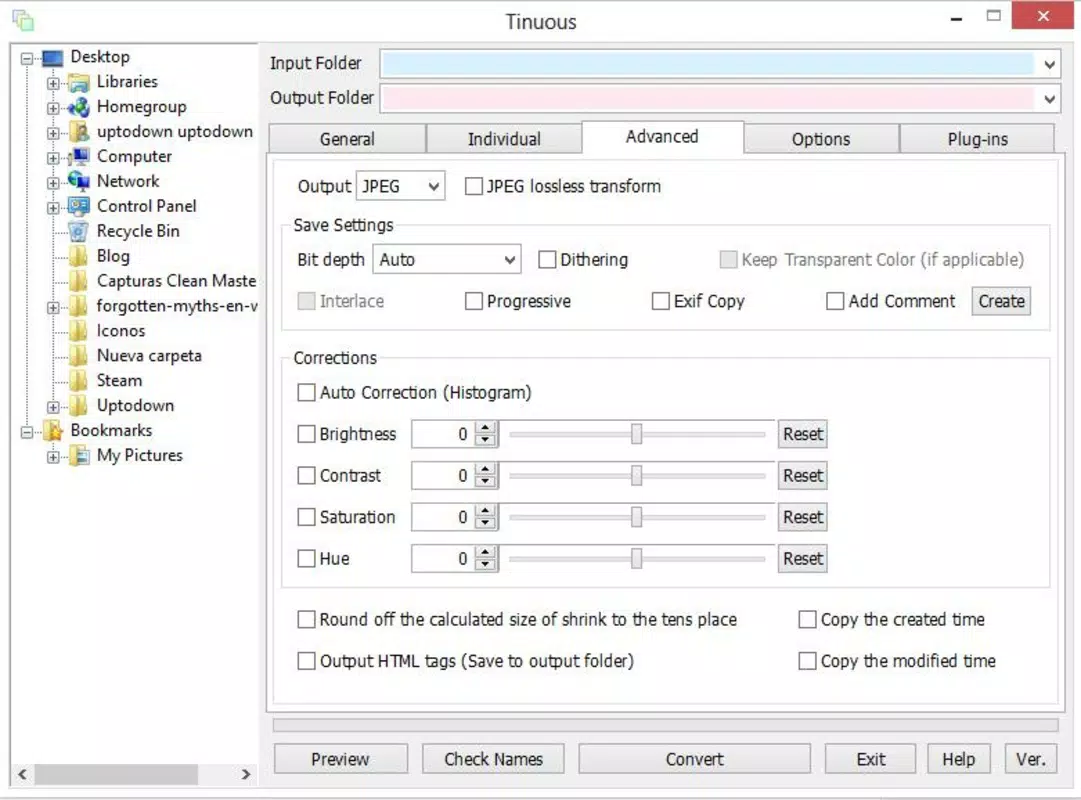Check the Exif Copy option
The width and height of the screenshot is (1081, 800).
660,301
